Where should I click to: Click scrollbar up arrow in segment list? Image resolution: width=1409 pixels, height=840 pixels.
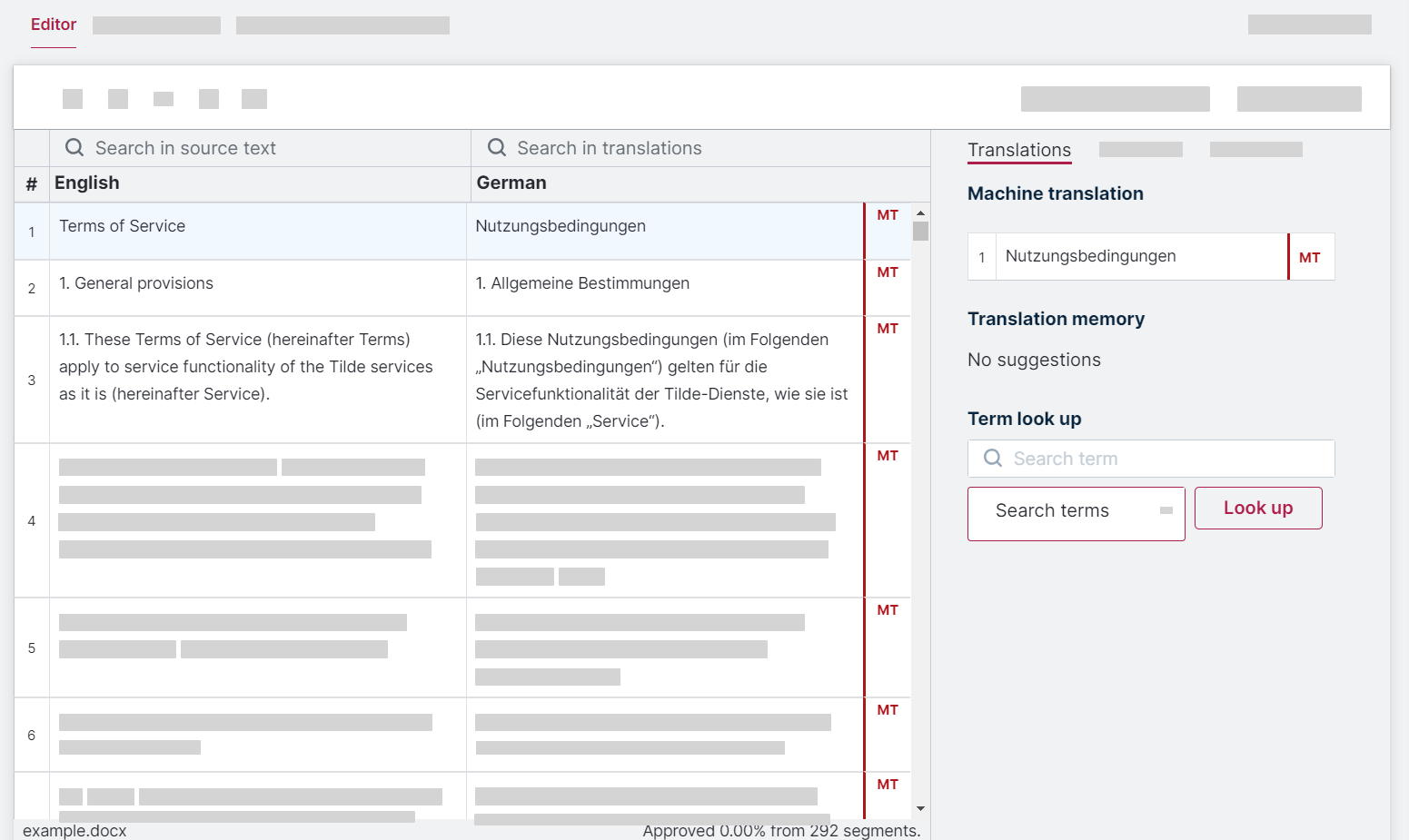tap(920, 212)
